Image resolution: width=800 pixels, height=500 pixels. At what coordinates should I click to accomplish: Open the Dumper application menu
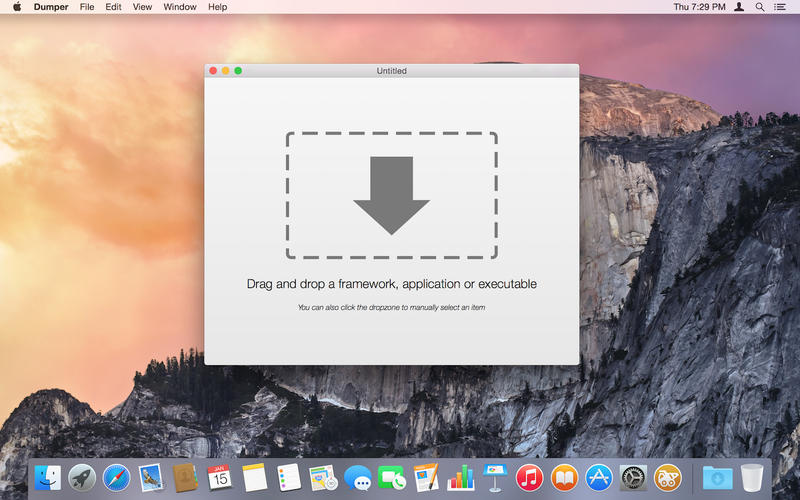coord(51,7)
